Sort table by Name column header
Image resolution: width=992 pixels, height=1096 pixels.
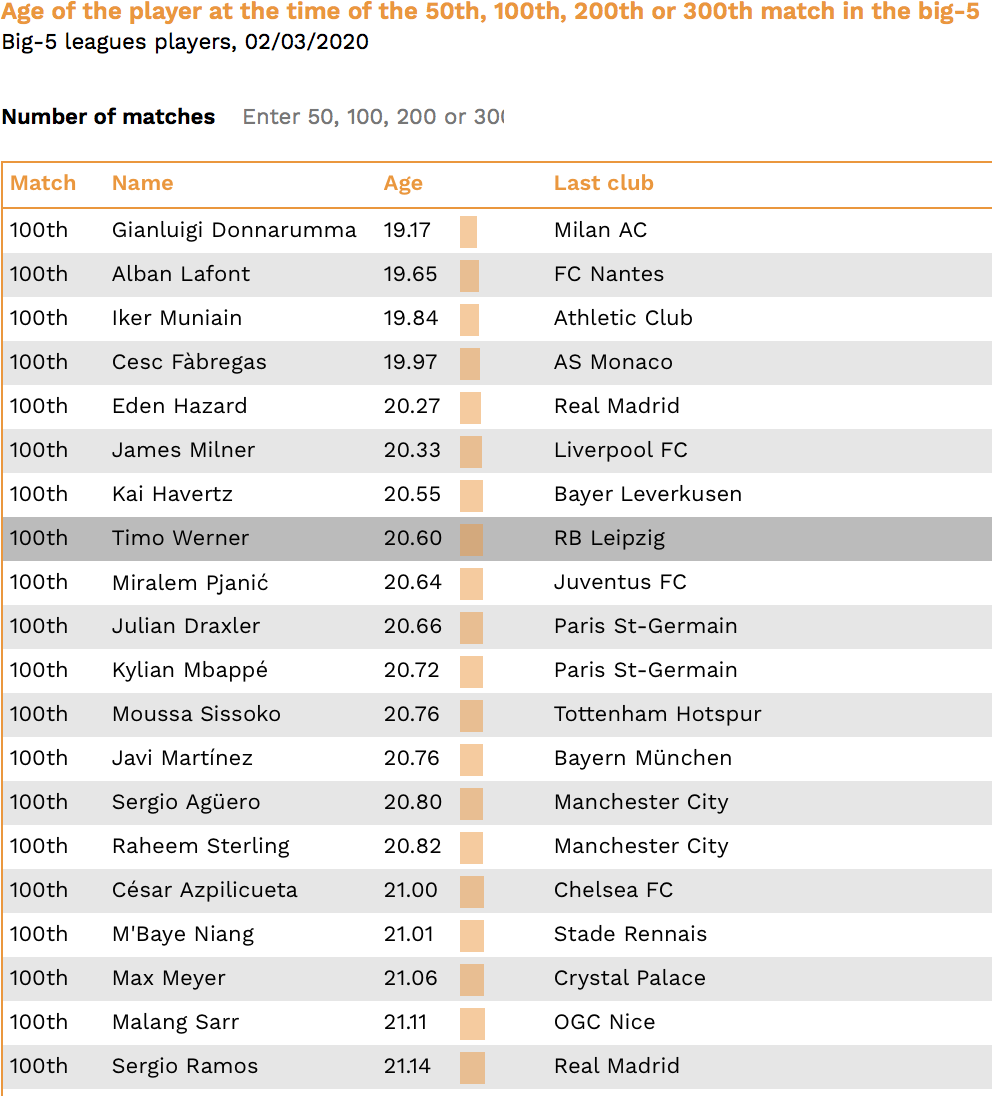click(x=143, y=183)
